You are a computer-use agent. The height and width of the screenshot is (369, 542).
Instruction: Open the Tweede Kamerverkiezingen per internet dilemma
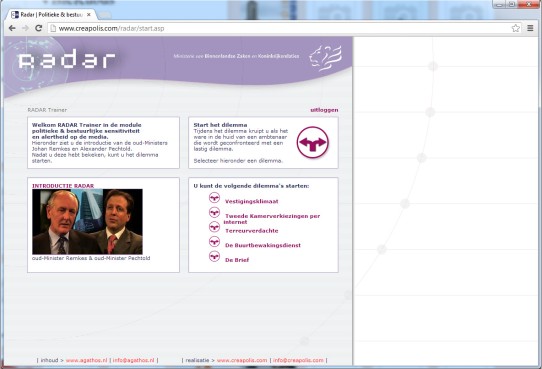coord(272,219)
